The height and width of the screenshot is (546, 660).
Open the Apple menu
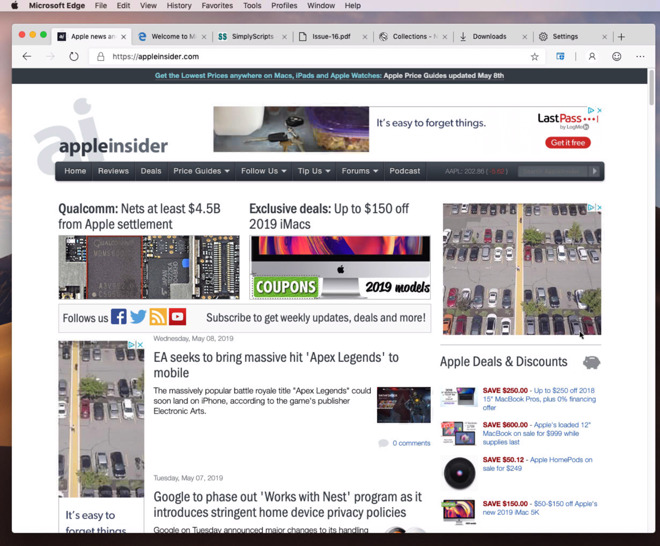pos(14,5)
